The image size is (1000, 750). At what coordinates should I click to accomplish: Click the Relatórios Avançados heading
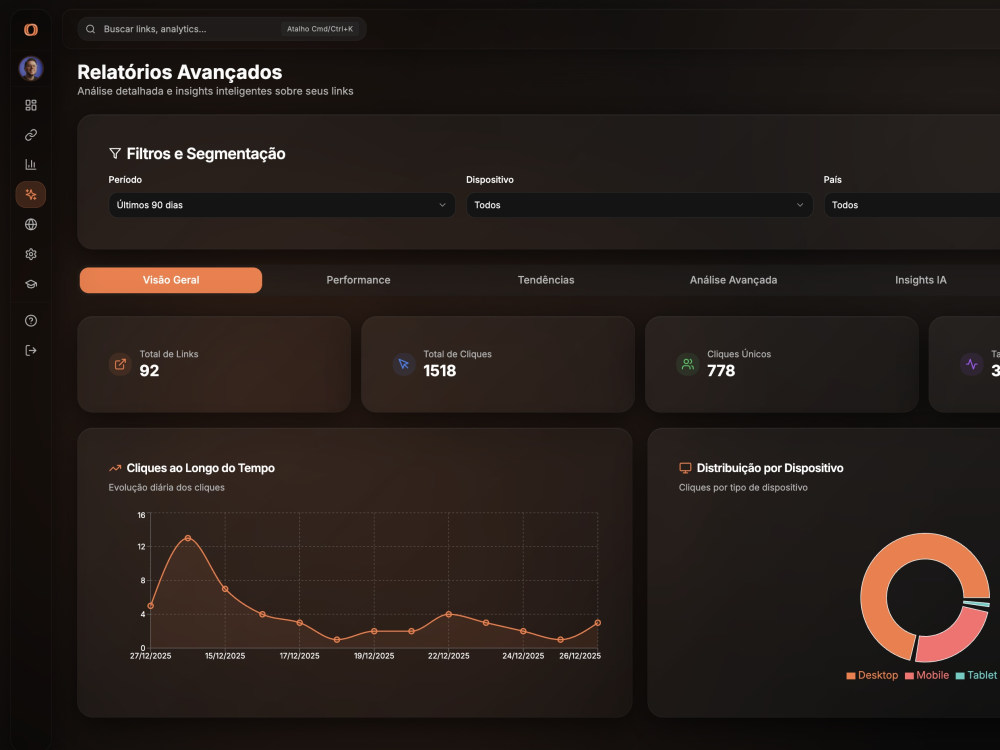pyautogui.click(x=180, y=72)
